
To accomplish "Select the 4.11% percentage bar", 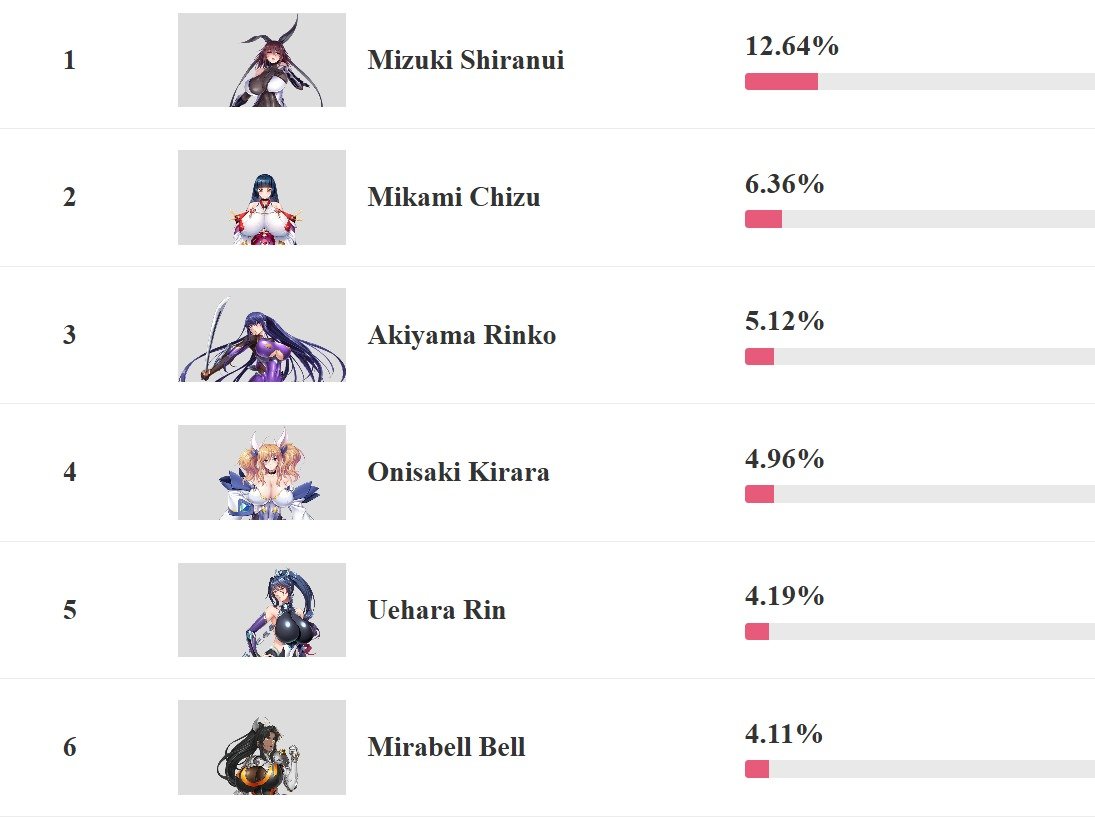I will [920, 770].
